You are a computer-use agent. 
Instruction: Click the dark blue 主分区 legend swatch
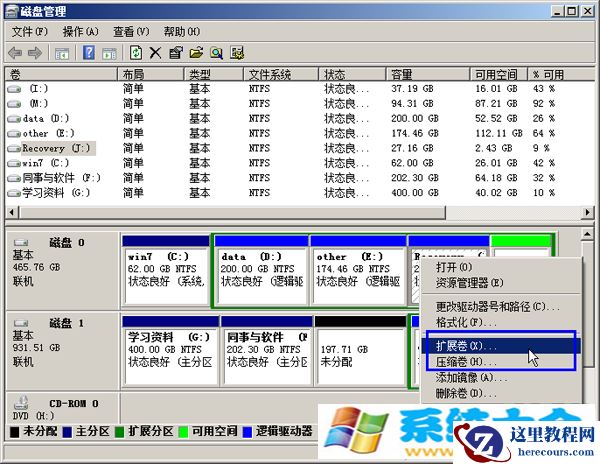[67, 432]
